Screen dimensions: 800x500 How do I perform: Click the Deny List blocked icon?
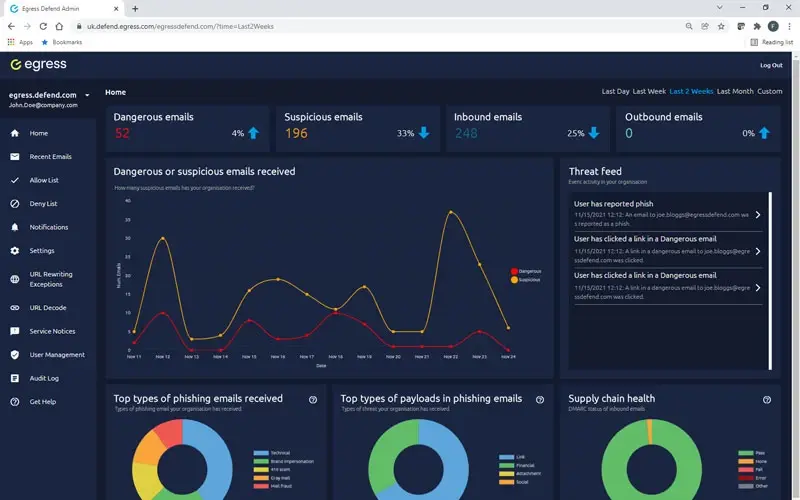15,204
